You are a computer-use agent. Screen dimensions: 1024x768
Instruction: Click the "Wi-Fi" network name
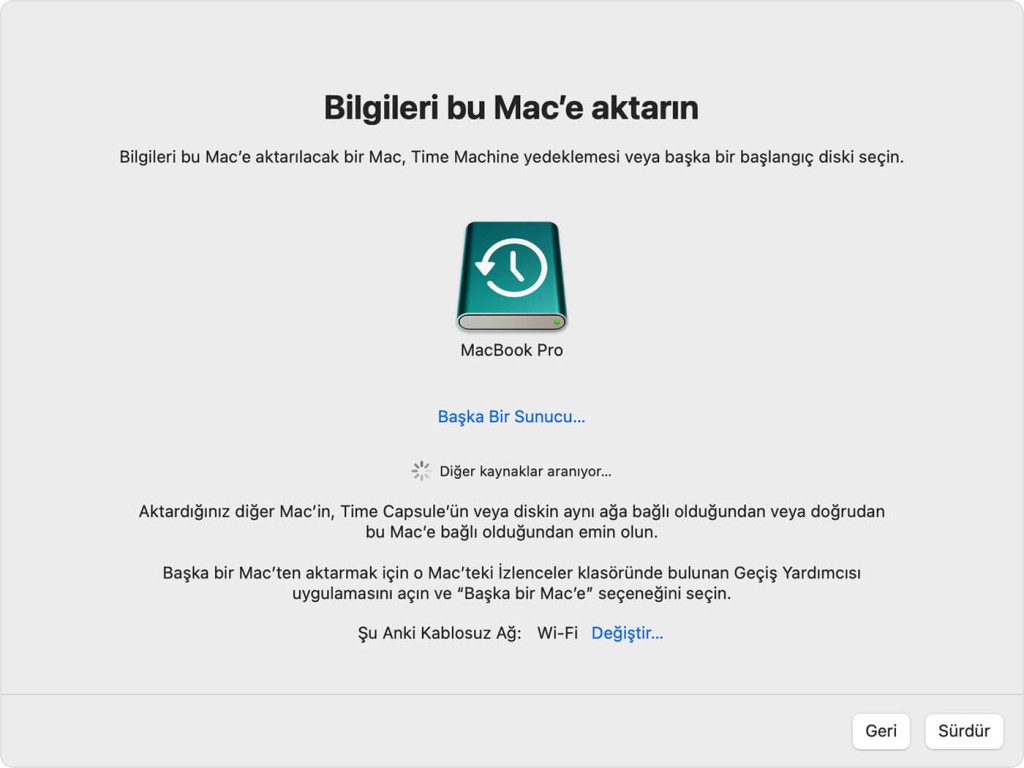click(x=557, y=633)
